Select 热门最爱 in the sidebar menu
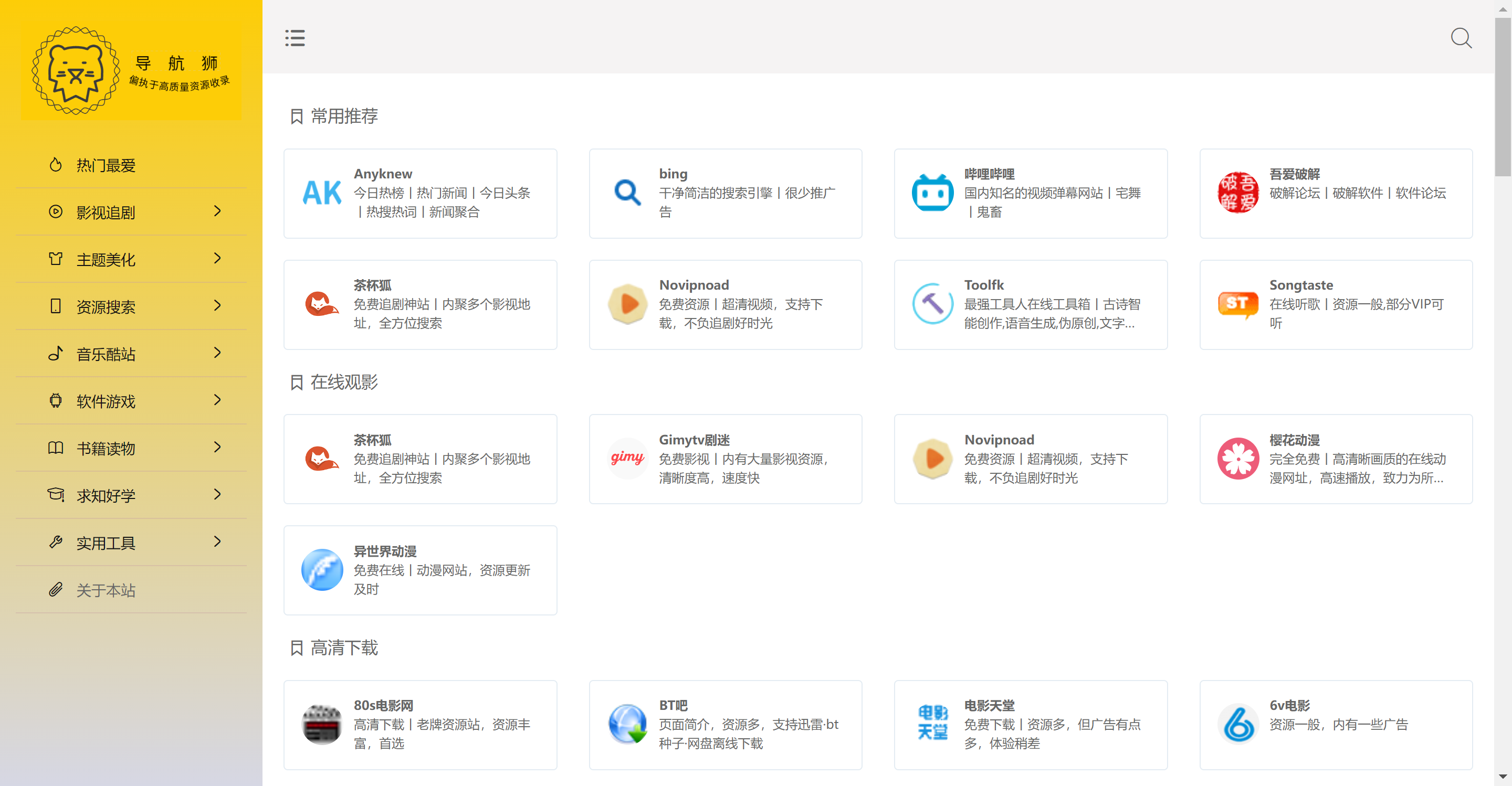The image size is (1512, 786). 106,165
